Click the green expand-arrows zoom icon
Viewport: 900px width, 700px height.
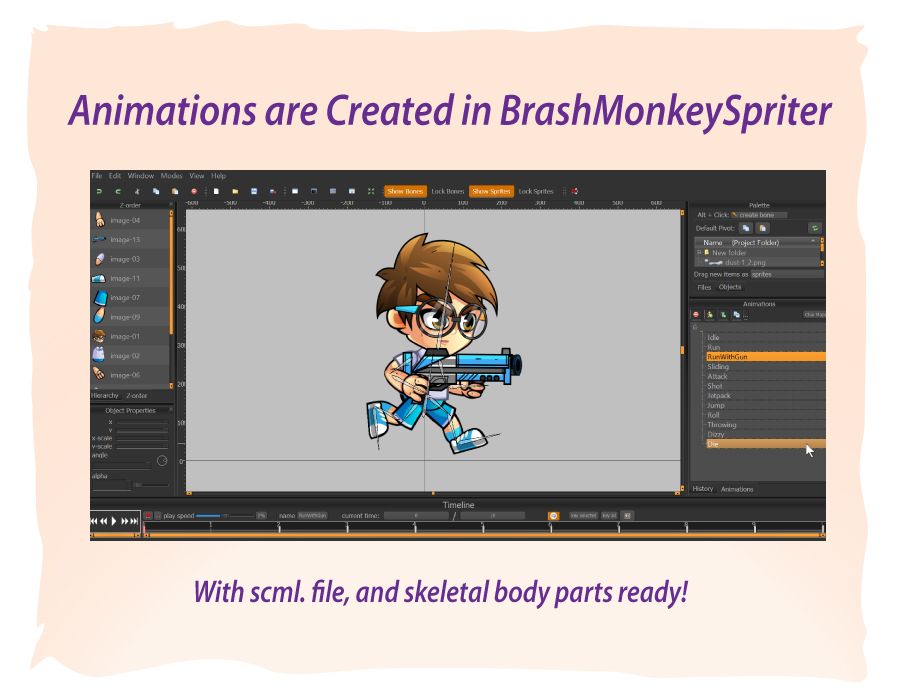(x=371, y=192)
